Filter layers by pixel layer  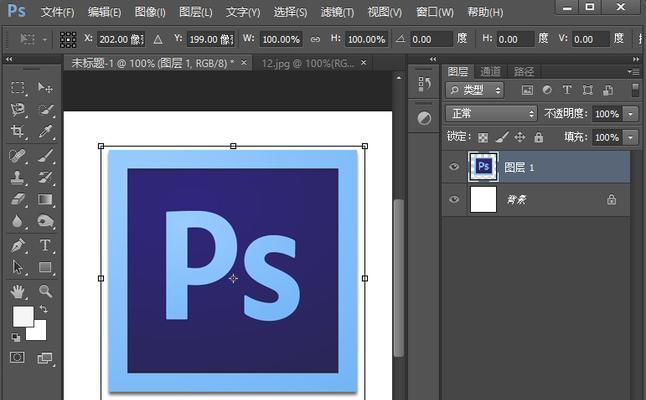[x=527, y=90]
